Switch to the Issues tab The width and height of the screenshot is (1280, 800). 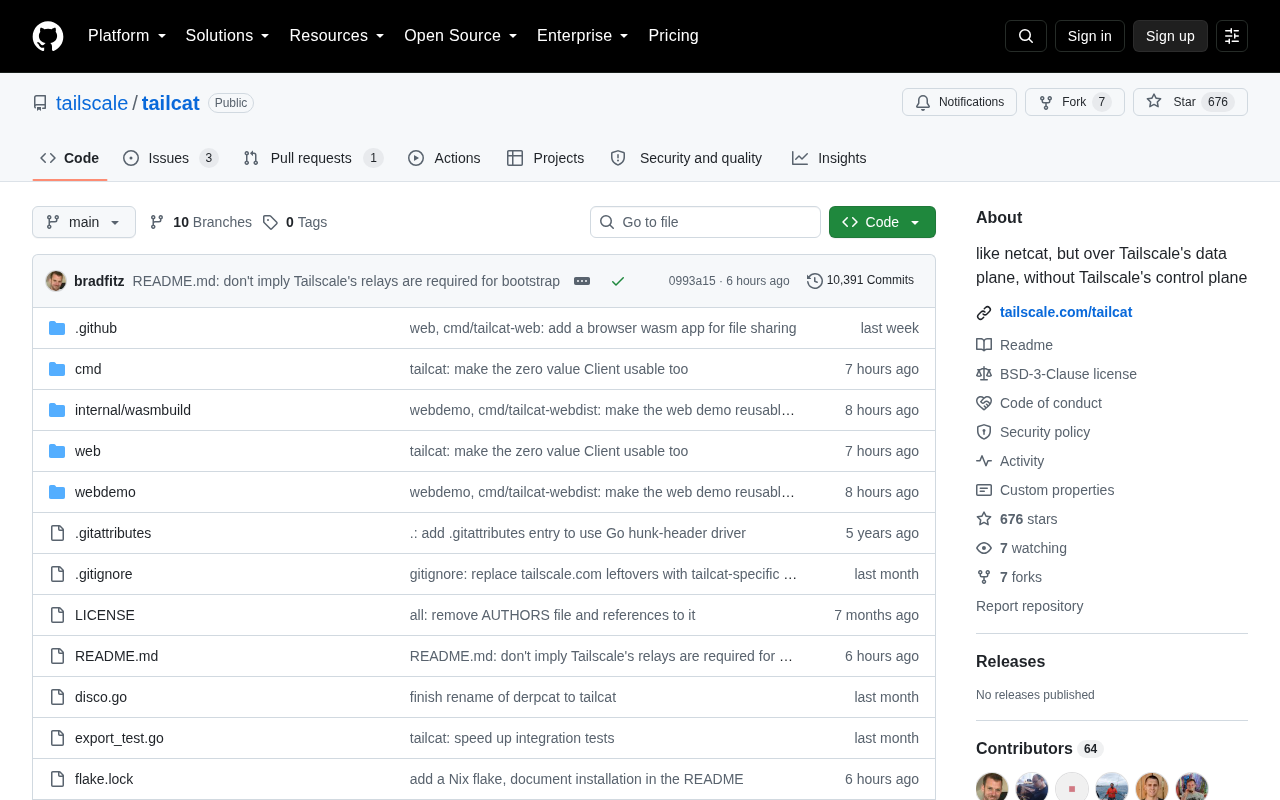click(171, 158)
